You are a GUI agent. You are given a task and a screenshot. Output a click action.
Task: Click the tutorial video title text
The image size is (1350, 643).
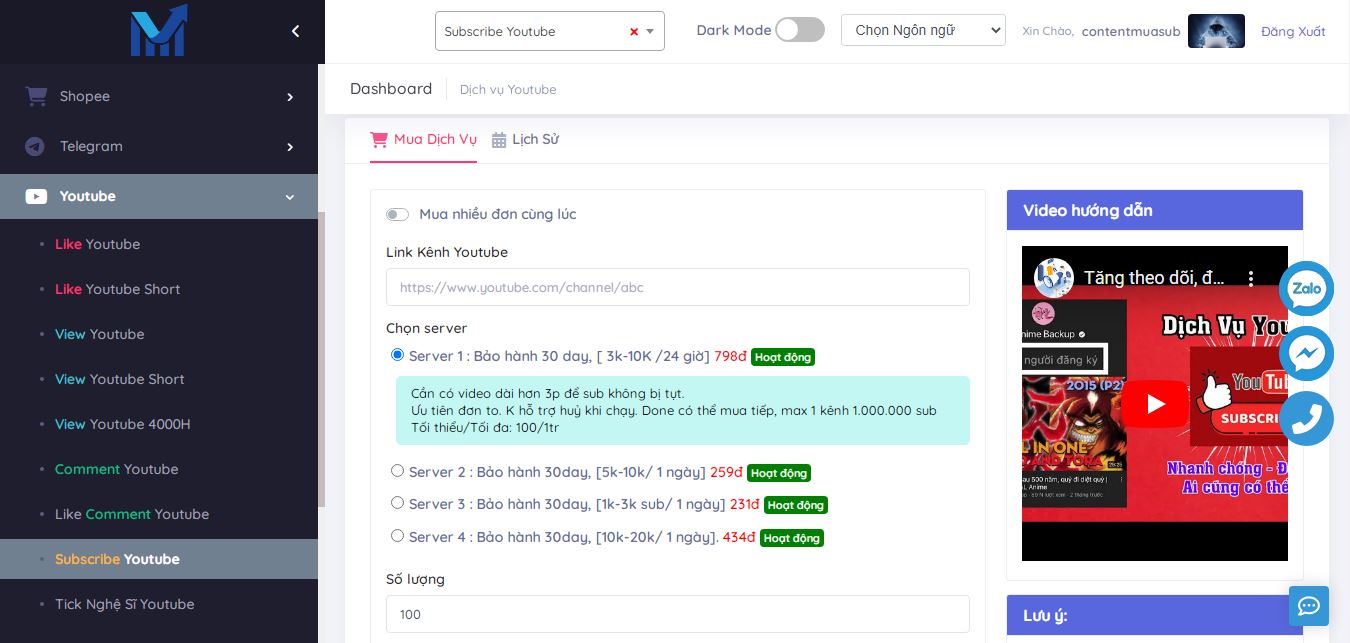pyautogui.click(x=1155, y=278)
